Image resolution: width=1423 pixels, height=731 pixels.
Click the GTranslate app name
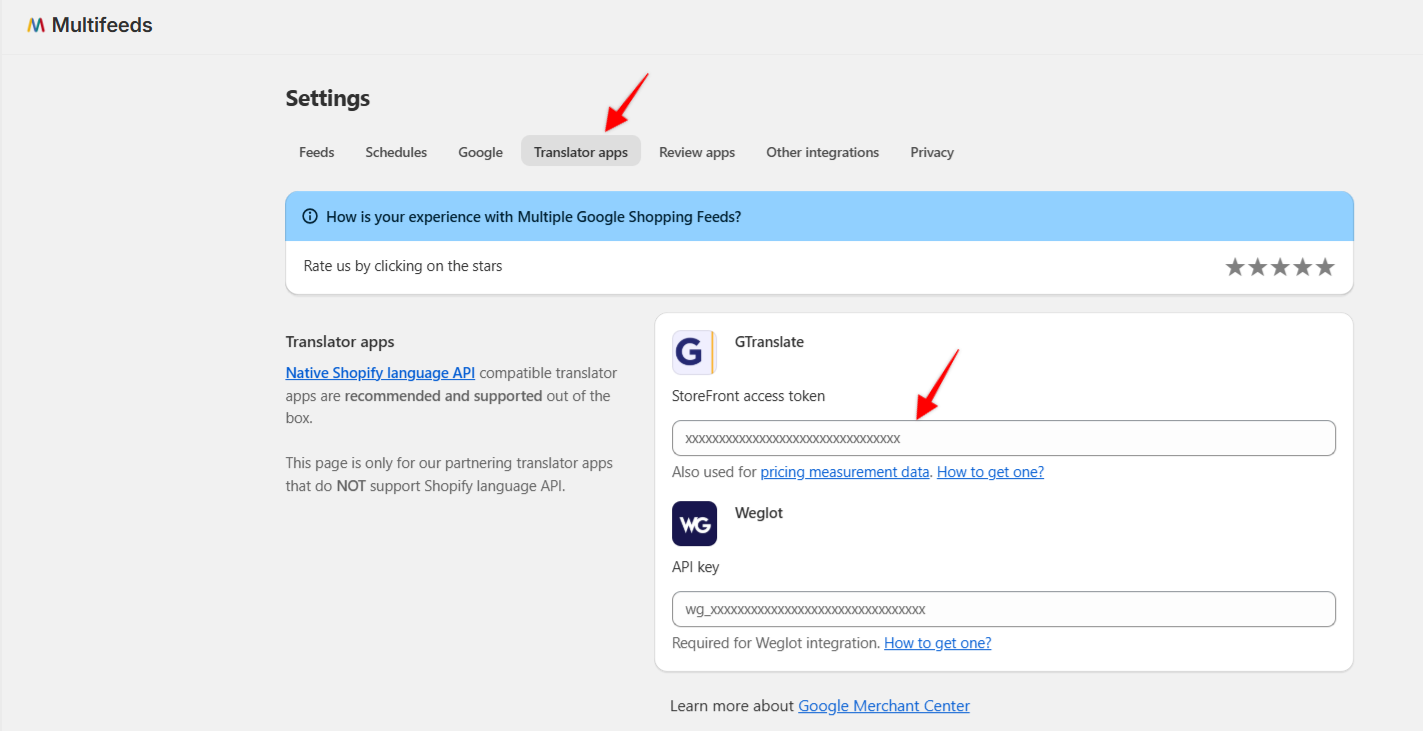point(769,342)
